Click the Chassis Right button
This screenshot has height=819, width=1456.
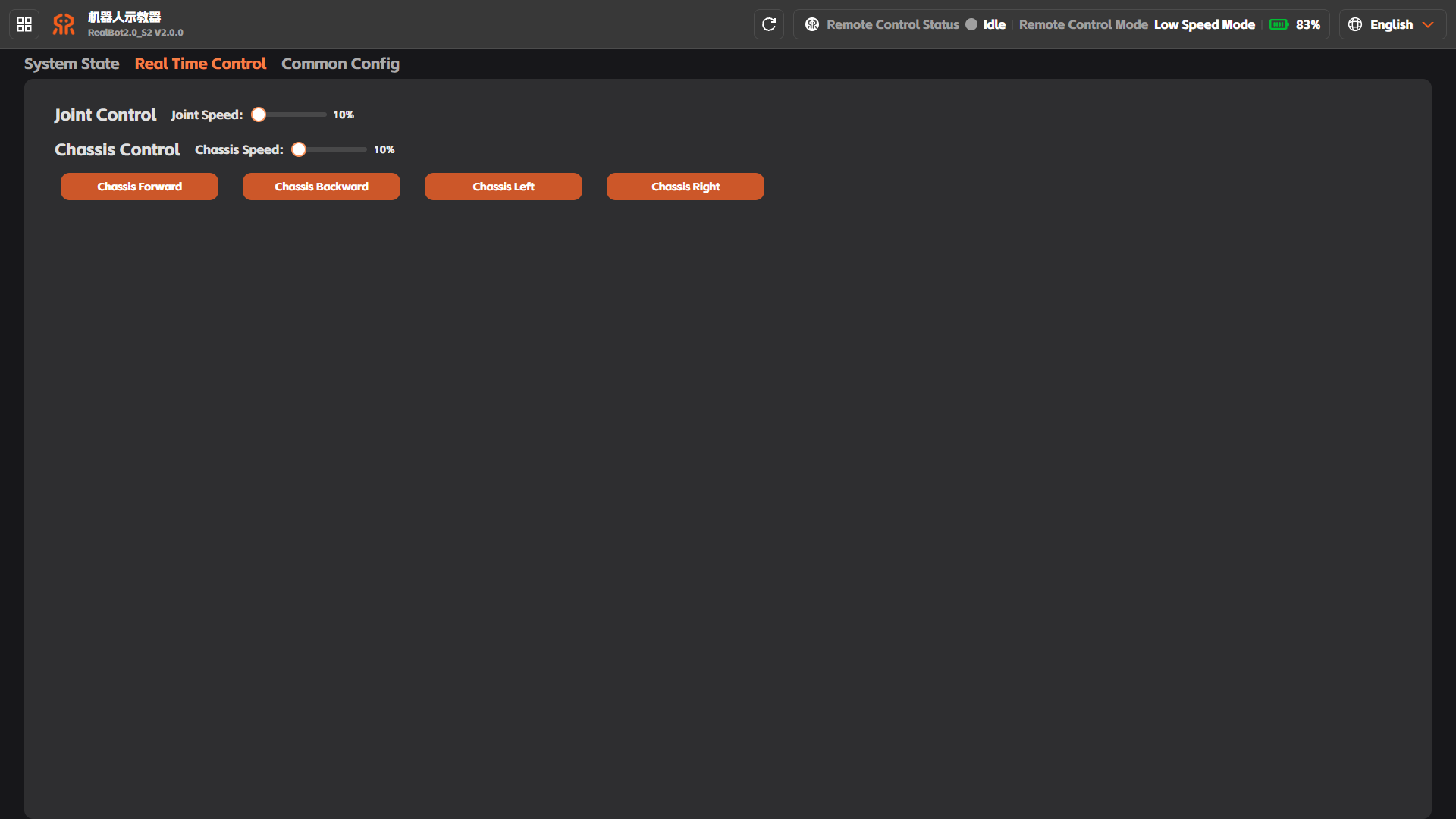686,187
